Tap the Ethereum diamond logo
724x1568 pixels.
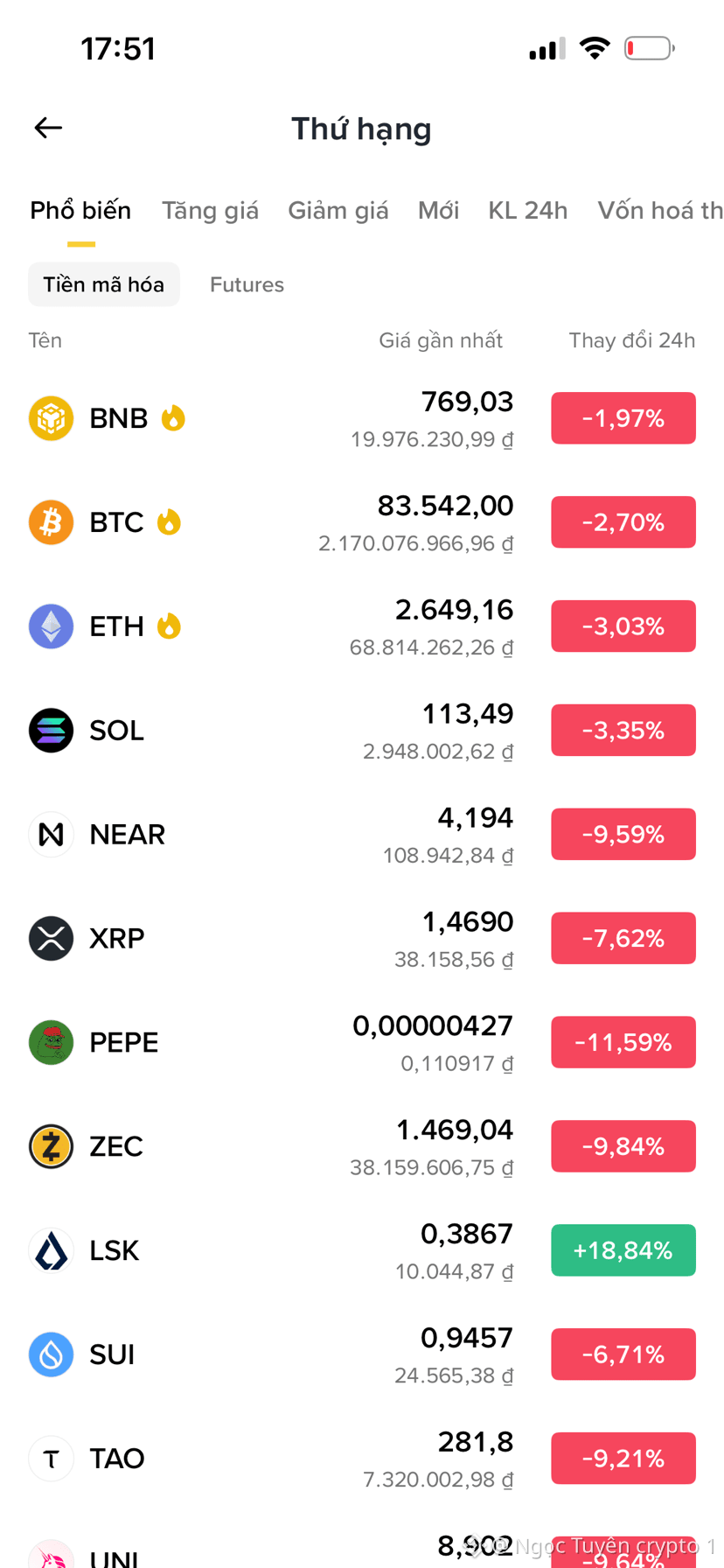[51, 626]
